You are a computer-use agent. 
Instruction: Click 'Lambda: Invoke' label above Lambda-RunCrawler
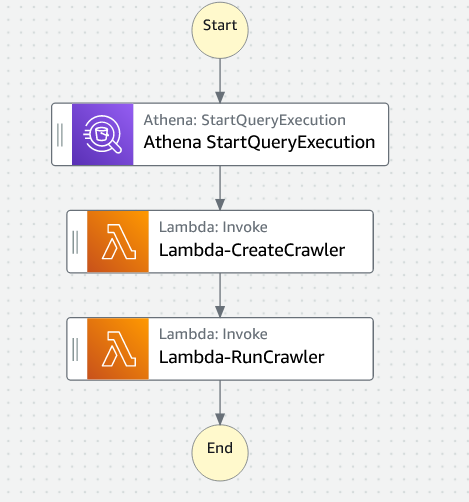click(213, 334)
